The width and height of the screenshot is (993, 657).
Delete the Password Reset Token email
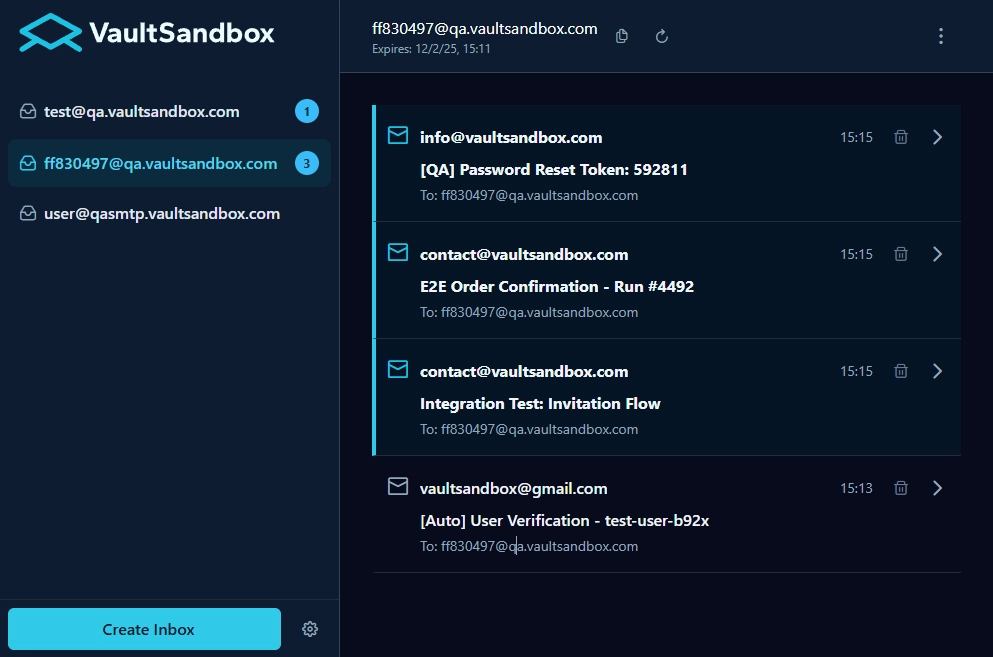coord(900,137)
